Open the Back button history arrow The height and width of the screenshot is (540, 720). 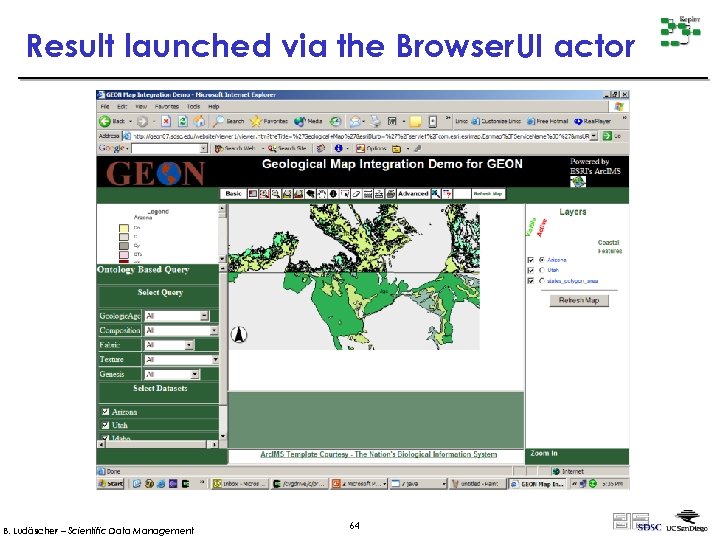coord(130,121)
